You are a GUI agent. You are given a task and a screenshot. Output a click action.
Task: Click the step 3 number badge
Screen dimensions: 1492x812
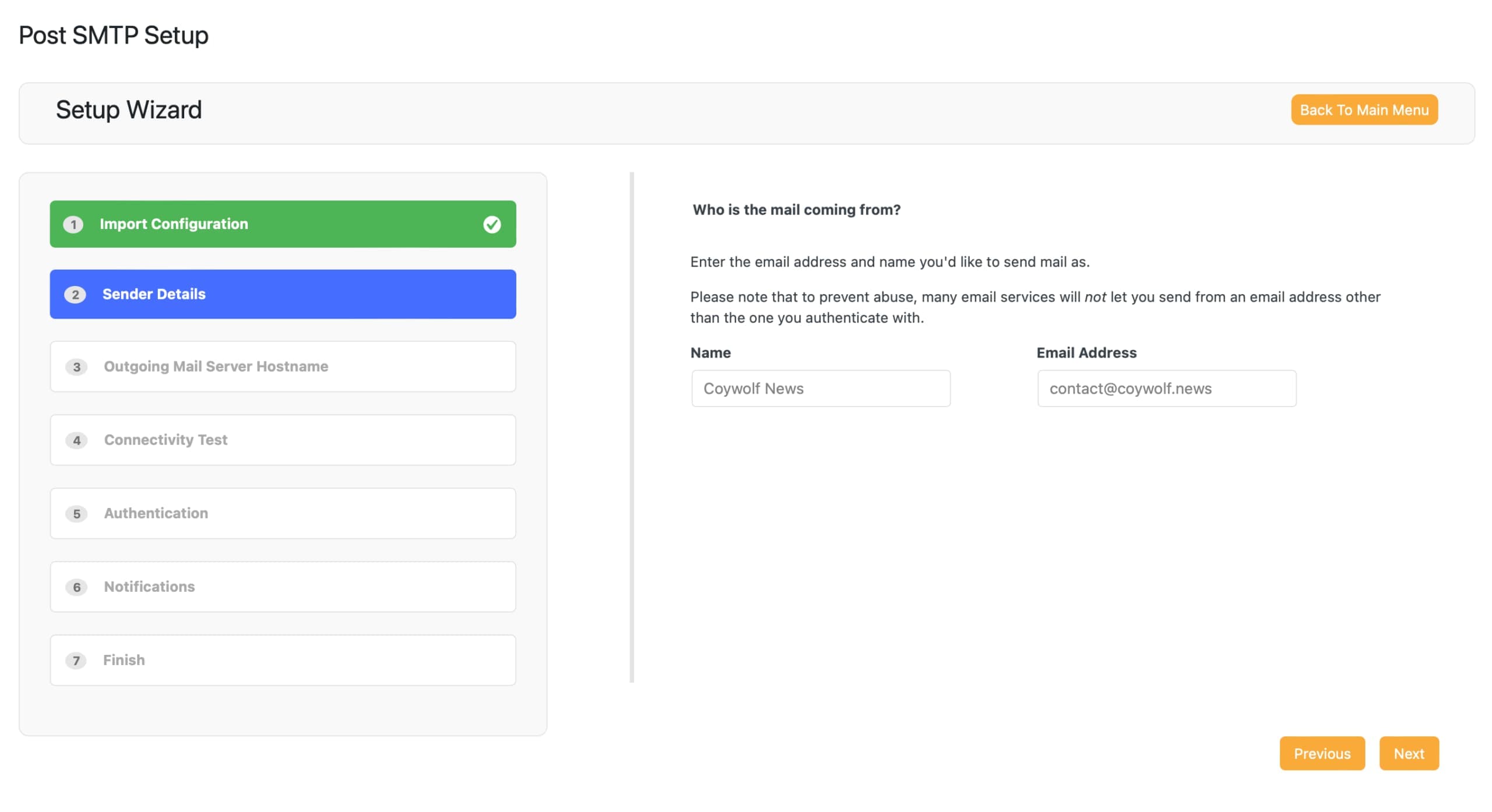click(x=76, y=367)
